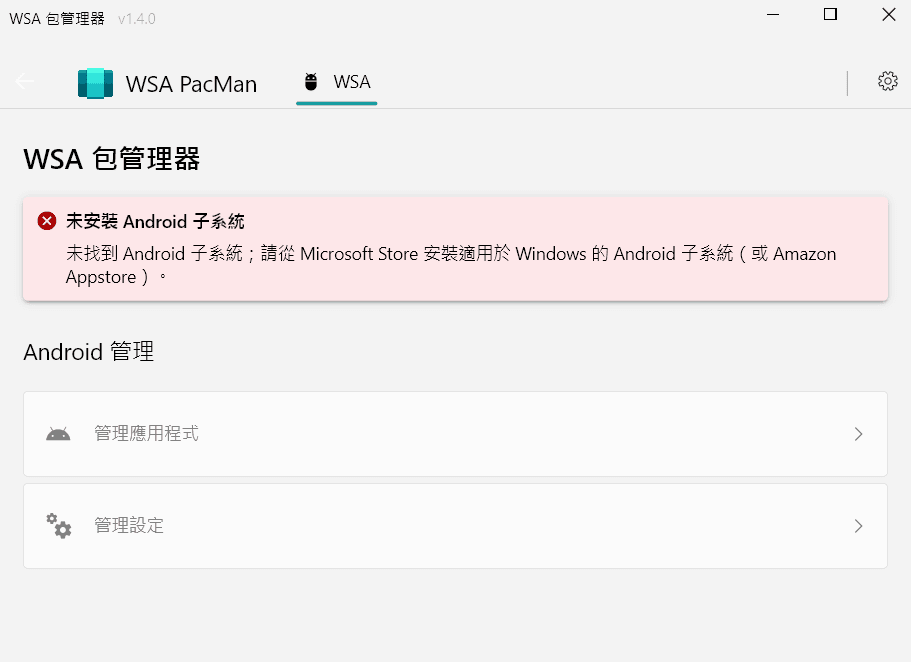Click the gear icon beside 管理設定

(57, 525)
